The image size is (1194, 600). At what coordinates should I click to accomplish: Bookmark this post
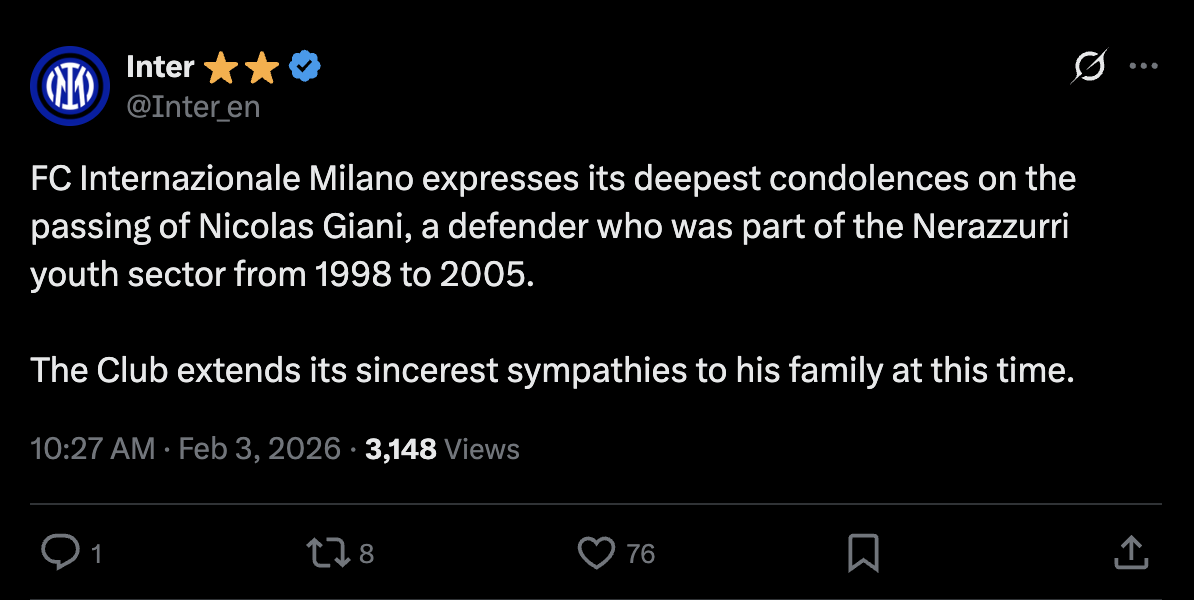click(863, 552)
